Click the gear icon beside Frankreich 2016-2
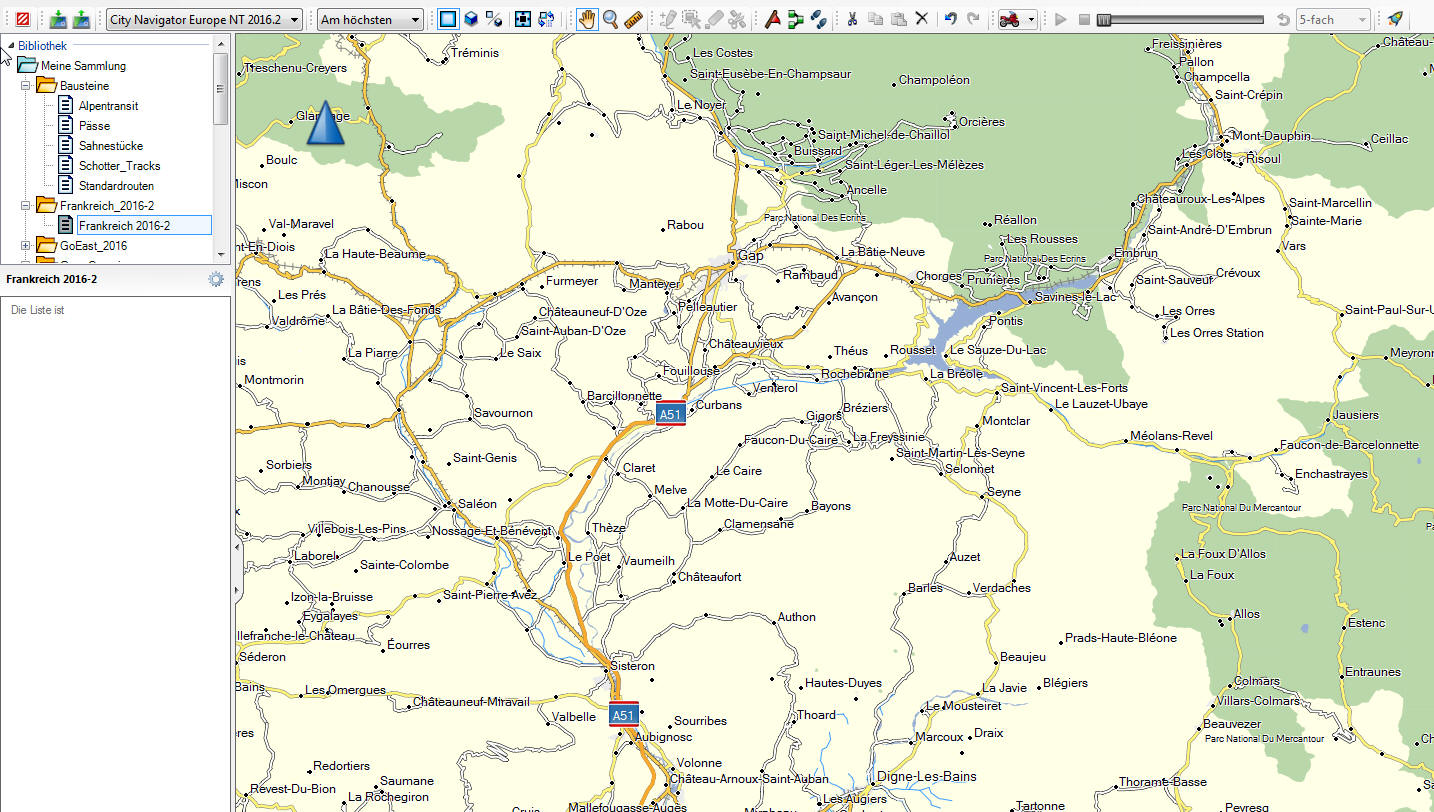The width and height of the screenshot is (1434, 812). (215, 280)
